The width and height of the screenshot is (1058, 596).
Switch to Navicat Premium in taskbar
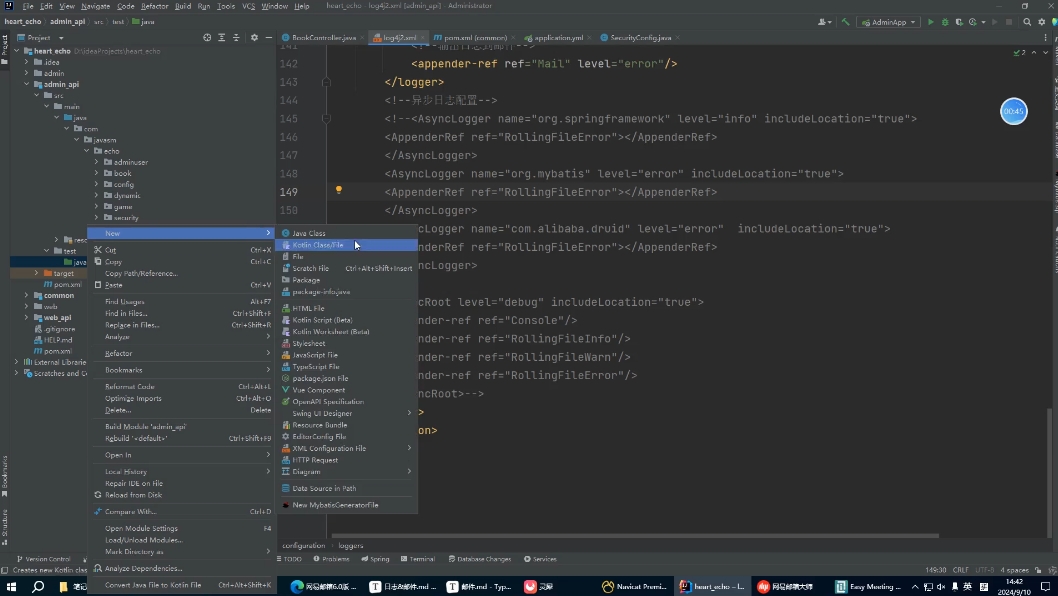click(634, 587)
